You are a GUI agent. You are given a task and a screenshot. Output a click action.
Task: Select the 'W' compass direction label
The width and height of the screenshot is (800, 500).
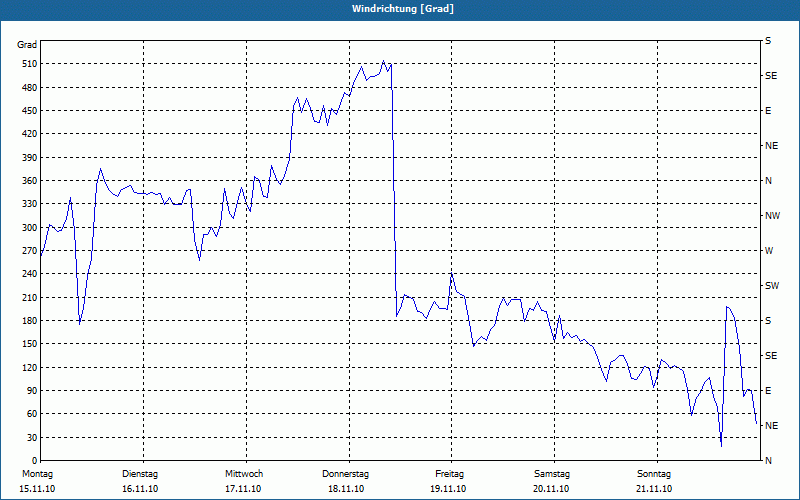[x=769, y=251]
